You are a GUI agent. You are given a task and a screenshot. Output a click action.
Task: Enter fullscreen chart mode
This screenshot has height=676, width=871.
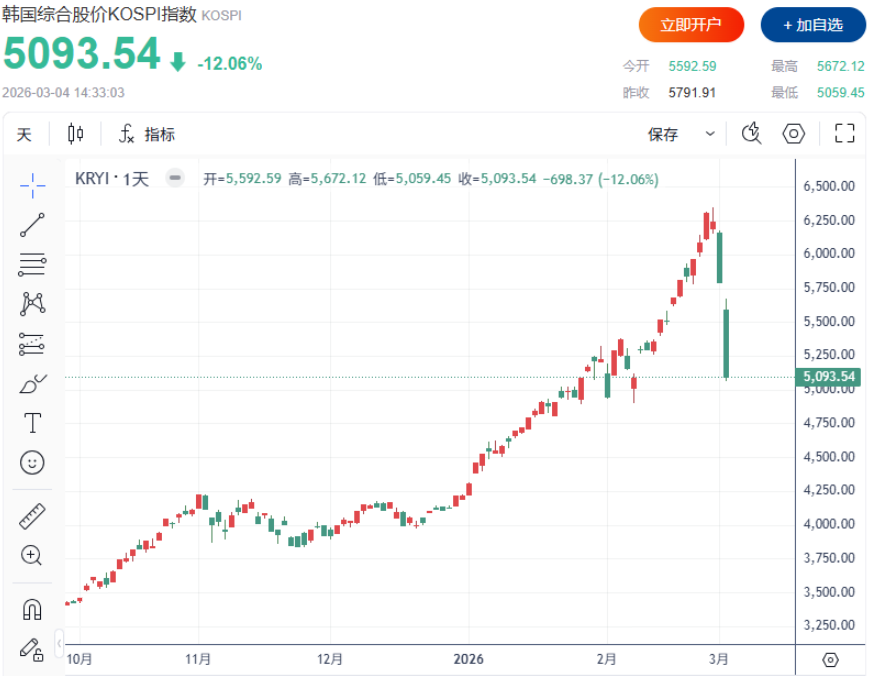843,133
